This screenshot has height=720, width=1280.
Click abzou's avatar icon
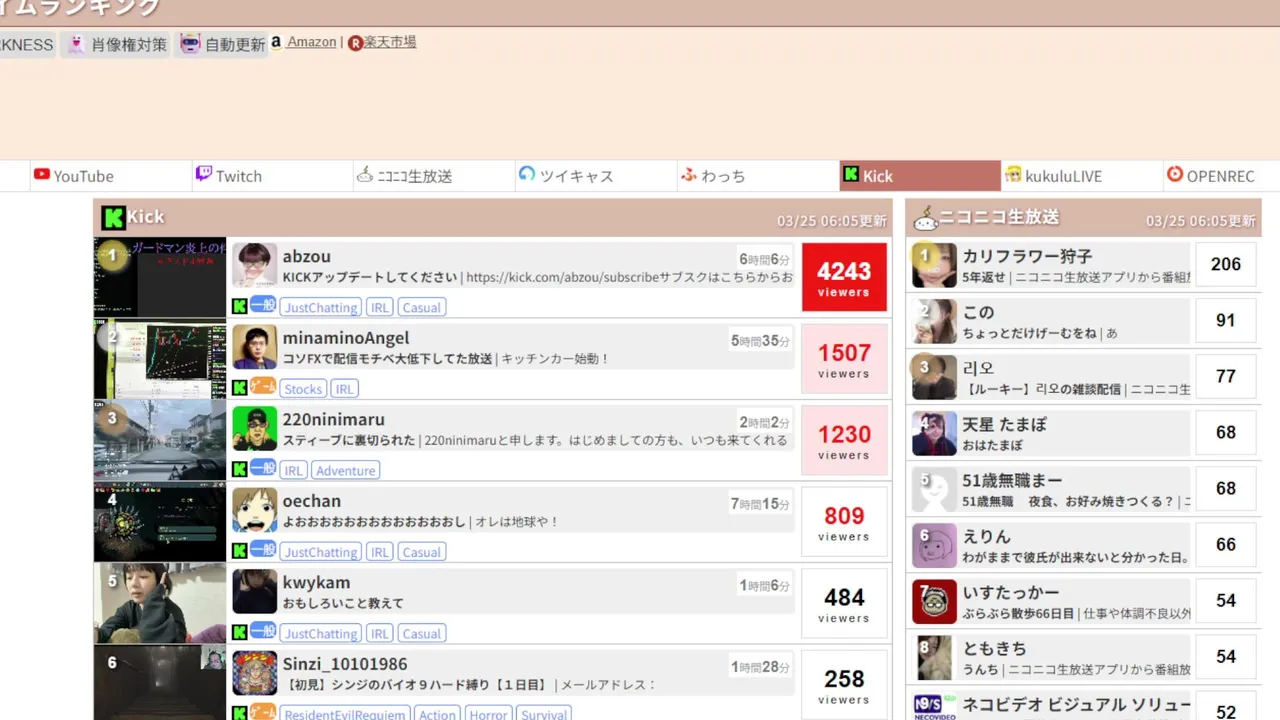click(255, 265)
